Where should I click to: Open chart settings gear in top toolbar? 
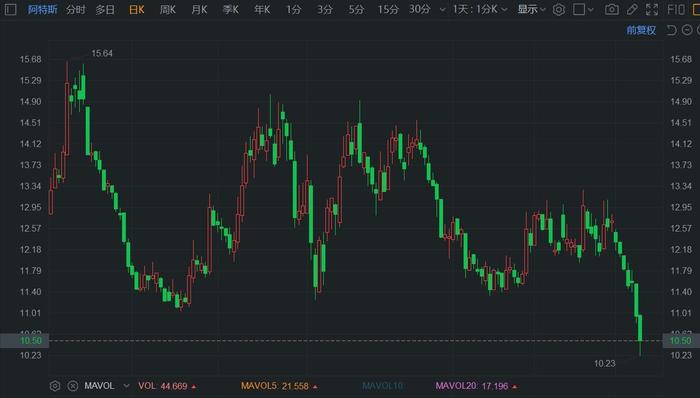pos(558,9)
